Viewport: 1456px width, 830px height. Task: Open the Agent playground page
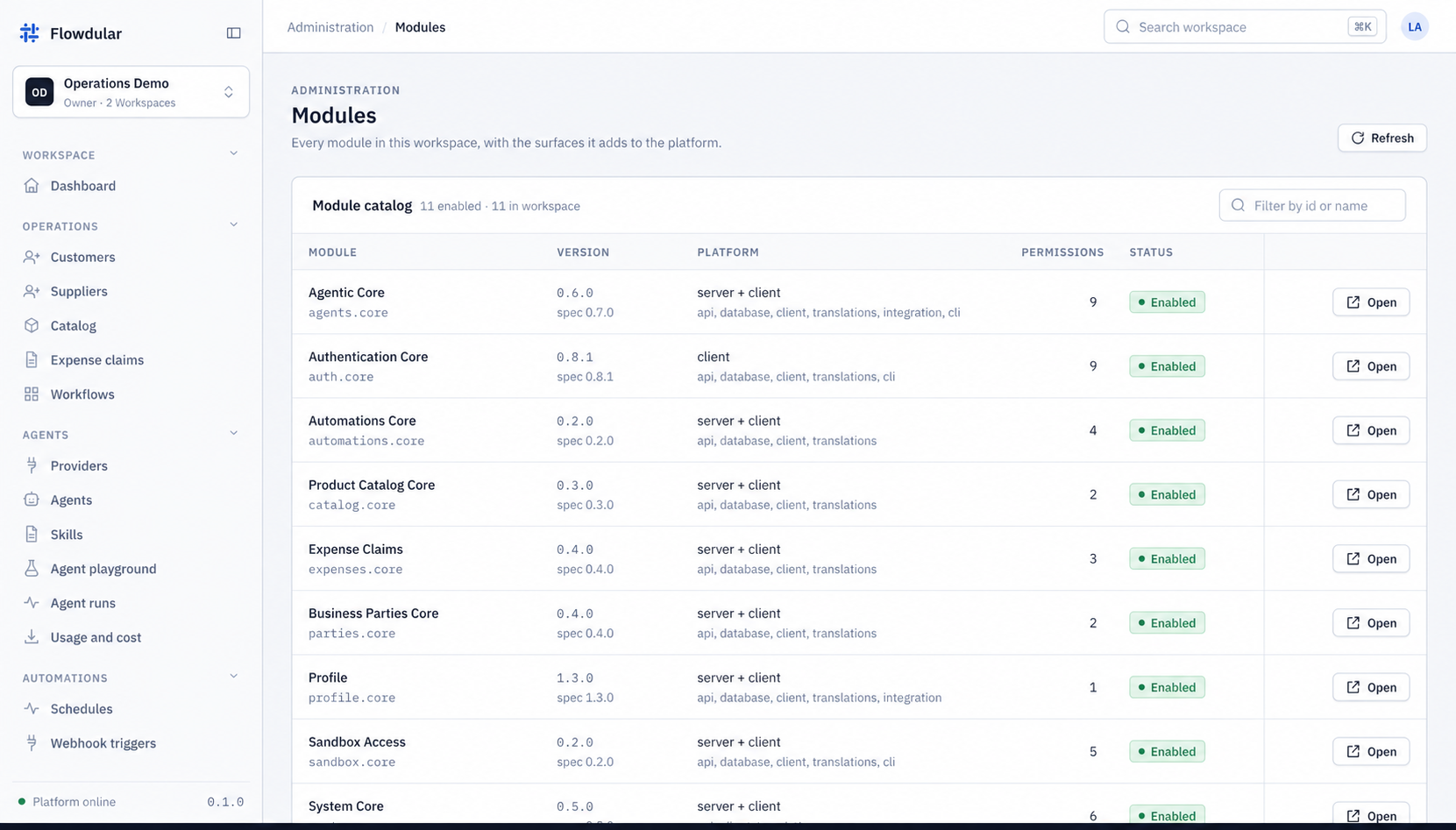[131, 569]
